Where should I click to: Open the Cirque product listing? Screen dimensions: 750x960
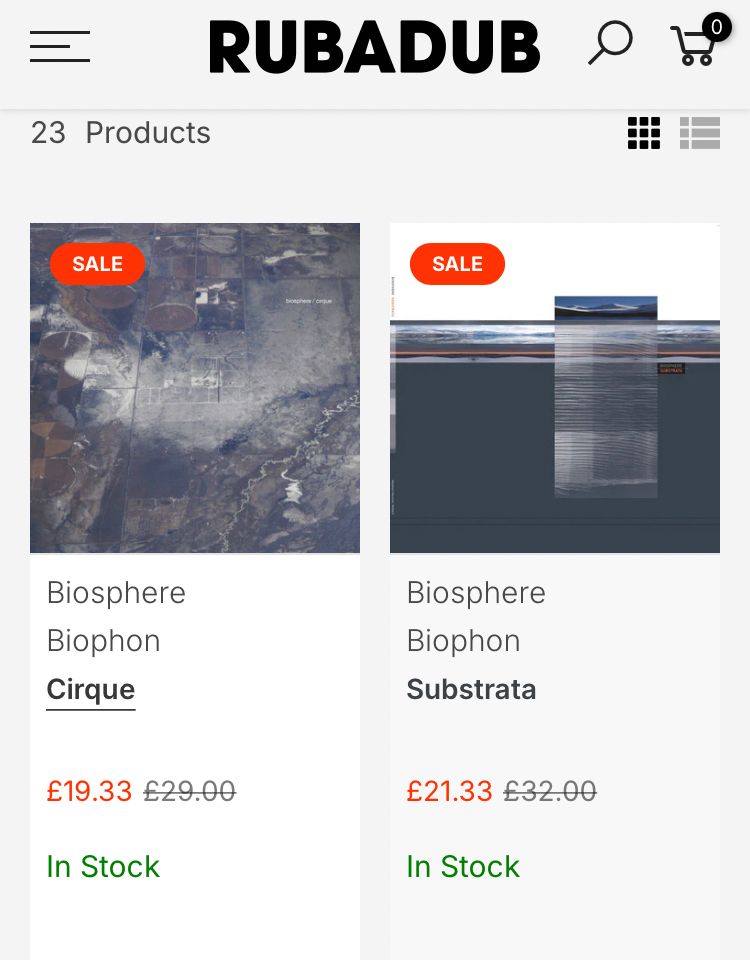[90, 689]
